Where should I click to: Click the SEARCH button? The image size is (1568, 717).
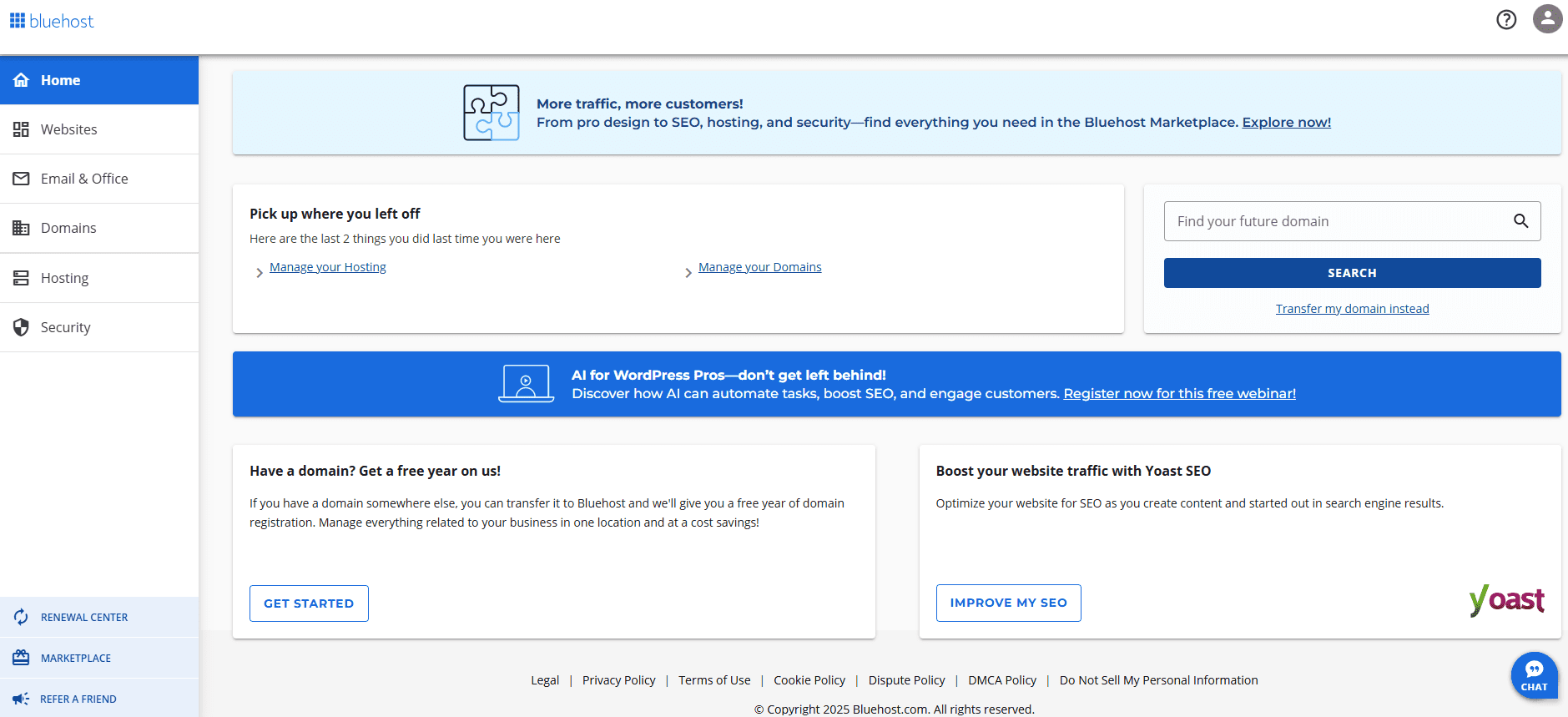1352,273
